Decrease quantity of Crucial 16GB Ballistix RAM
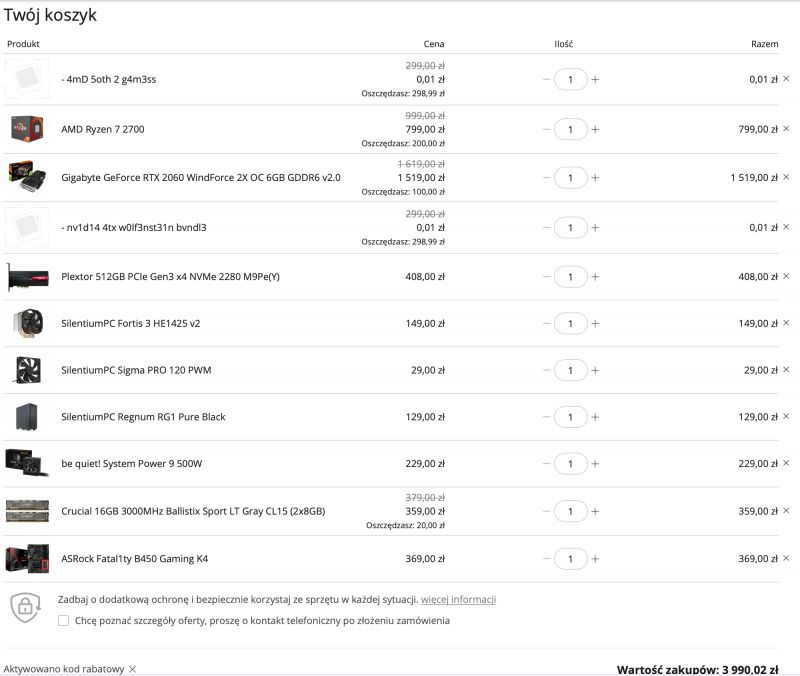Screen dimensions: 800x676 (x=546, y=511)
